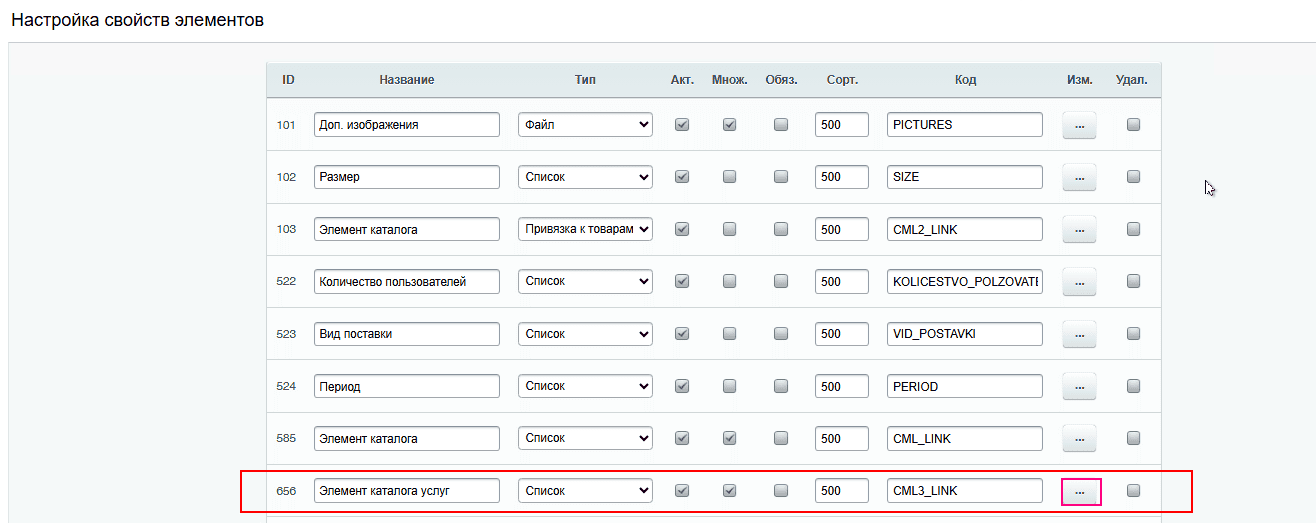Edit the PERIOD property via ellipsis button
This screenshot has width=1316, height=523.
tap(1079, 387)
